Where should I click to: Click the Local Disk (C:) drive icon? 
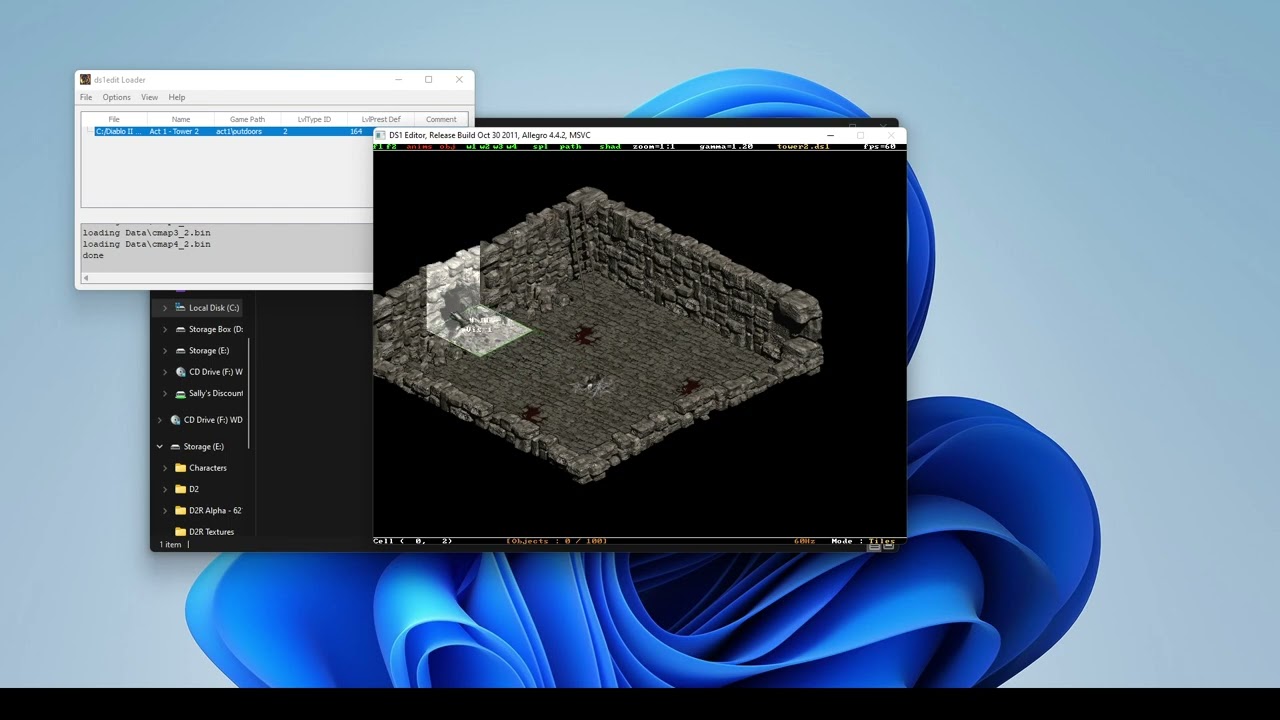point(180,308)
